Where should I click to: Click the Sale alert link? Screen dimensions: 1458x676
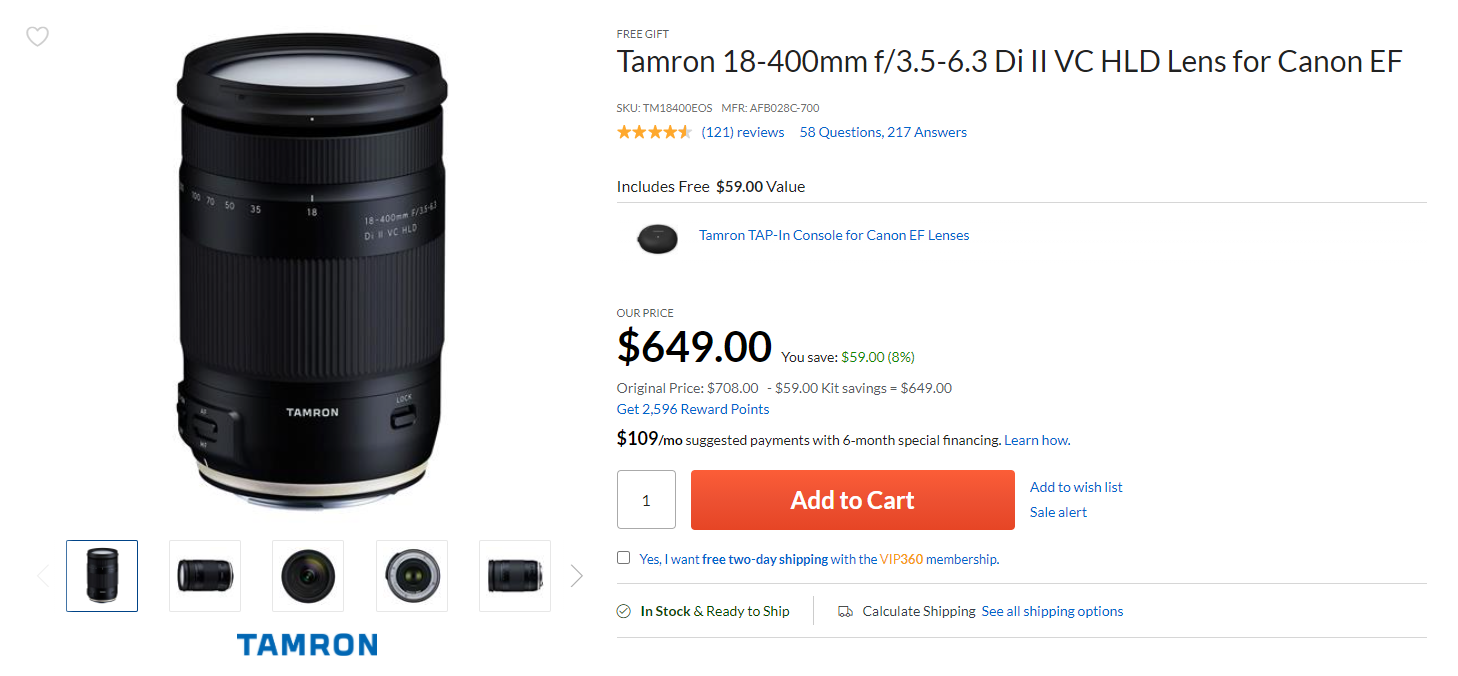[x=1058, y=512]
